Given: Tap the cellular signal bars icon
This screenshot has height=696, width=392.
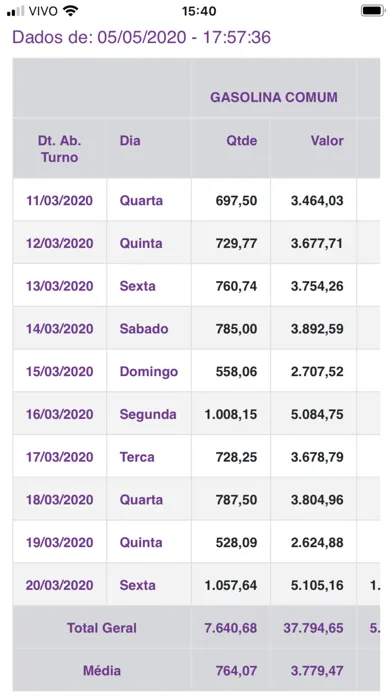Looking at the screenshot, I should (x=16, y=11).
